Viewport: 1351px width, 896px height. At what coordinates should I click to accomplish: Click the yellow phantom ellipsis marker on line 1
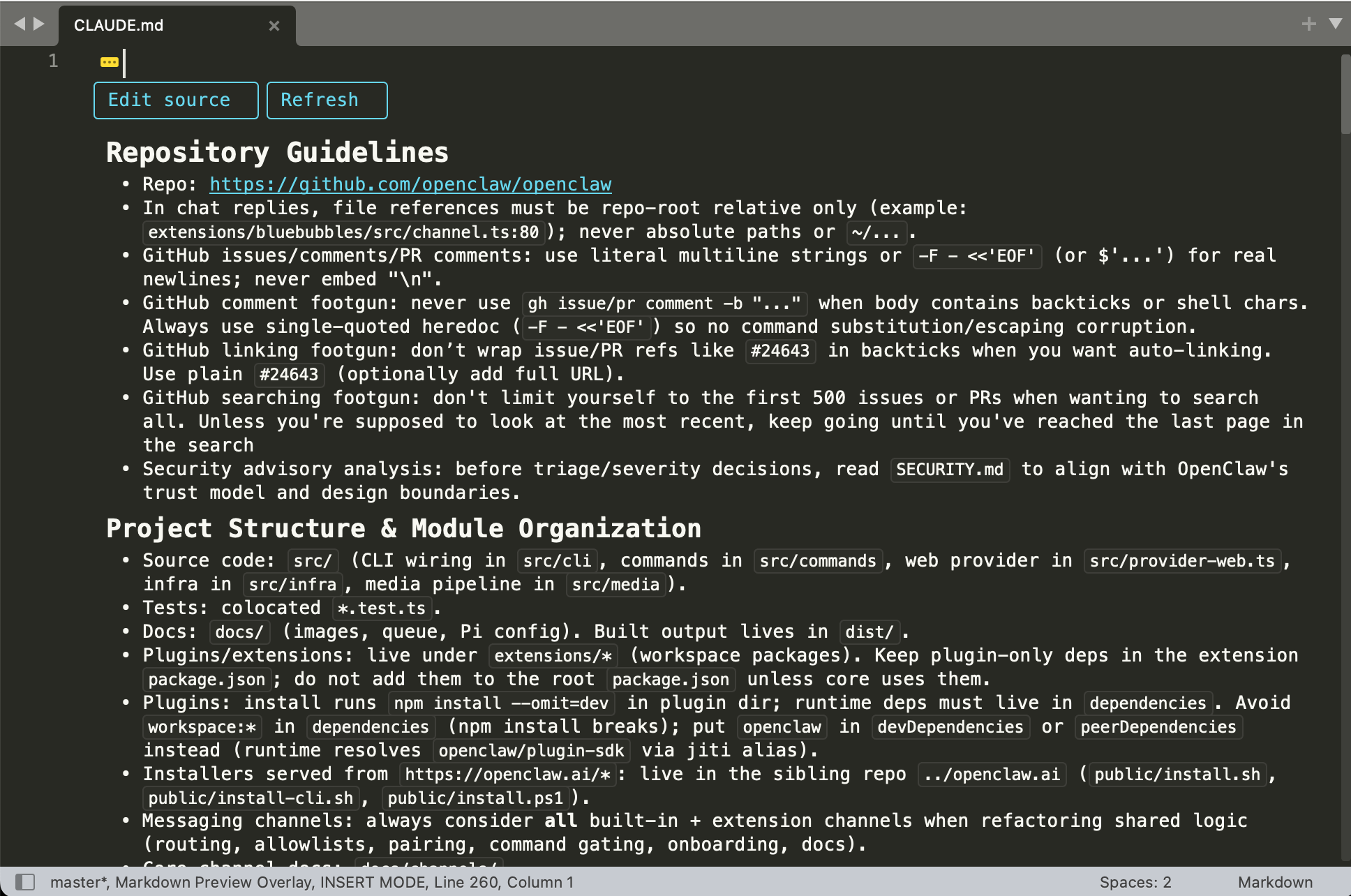tap(110, 62)
